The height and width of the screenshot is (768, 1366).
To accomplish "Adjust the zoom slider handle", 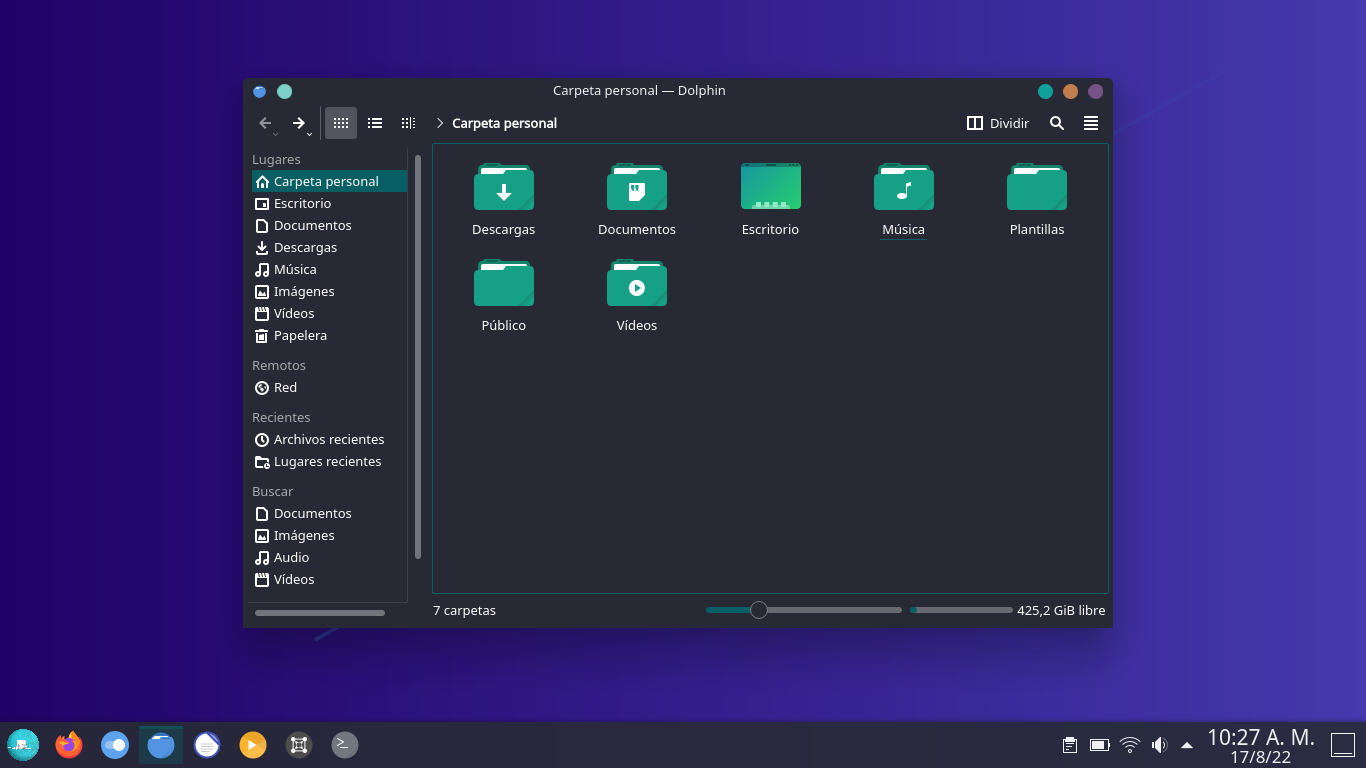I will coord(759,610).
